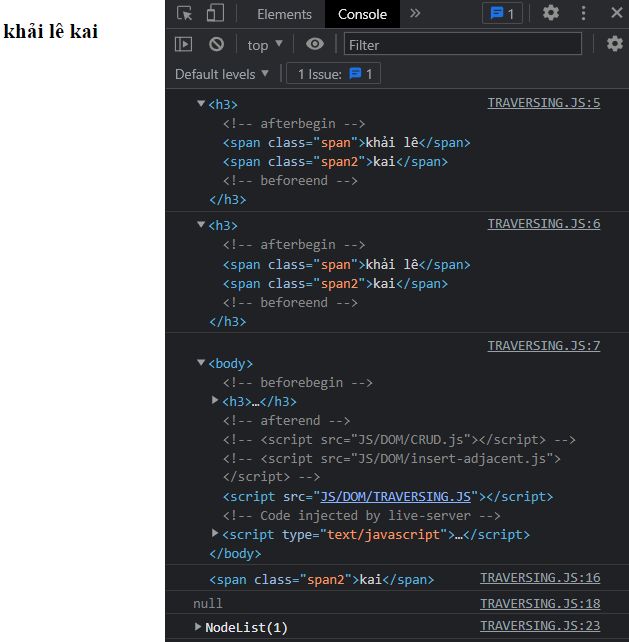629x642 pixels.
Task: Click the 'Code injected by live-server' comment
Action: pyautogui.click(x=362, y=516)
